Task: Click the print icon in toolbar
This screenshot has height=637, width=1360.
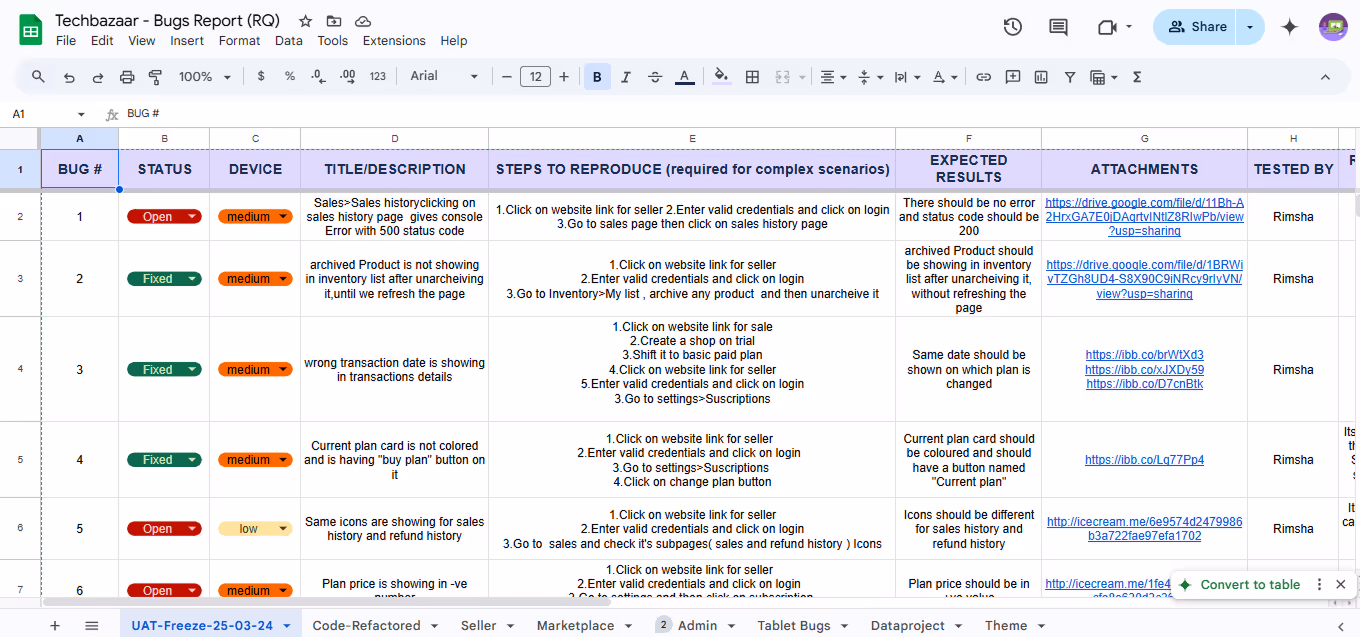Action: pyautogui.click(x=127, y=77)
